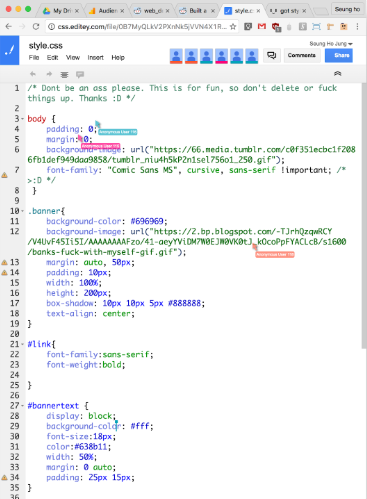Click the warning icon on line 14
Image resolution: width=367 pixels, height=499 pixels.
4,273
